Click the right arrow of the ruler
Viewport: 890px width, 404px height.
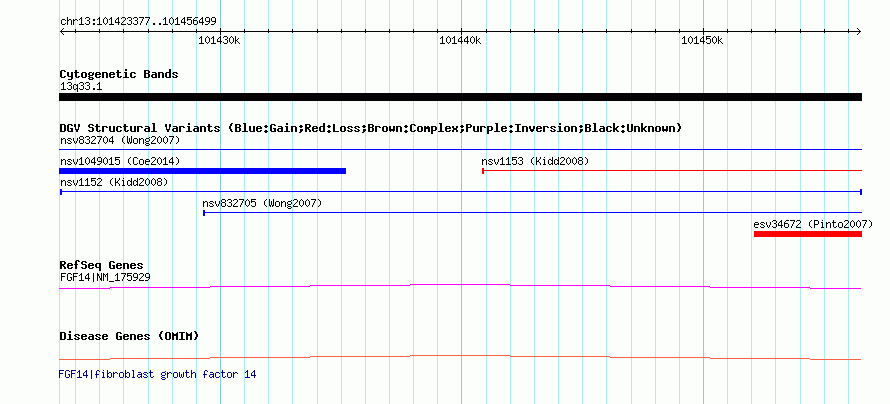[859, 31]
